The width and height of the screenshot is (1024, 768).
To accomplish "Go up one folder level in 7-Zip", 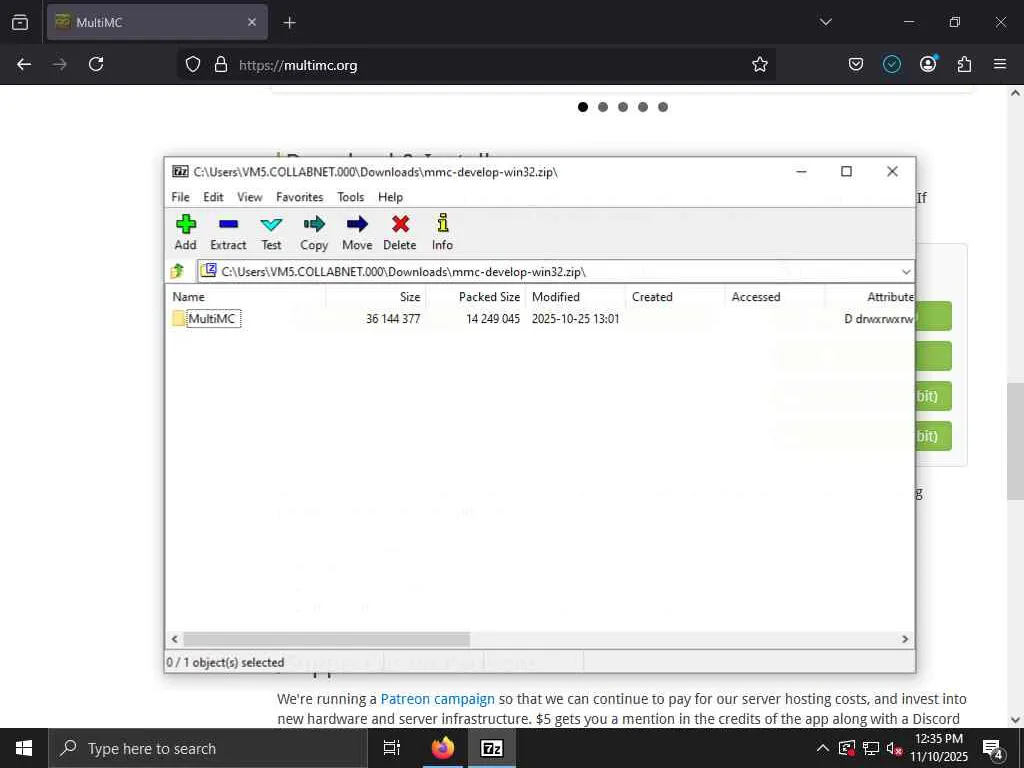I will click(x=177, y=271).
